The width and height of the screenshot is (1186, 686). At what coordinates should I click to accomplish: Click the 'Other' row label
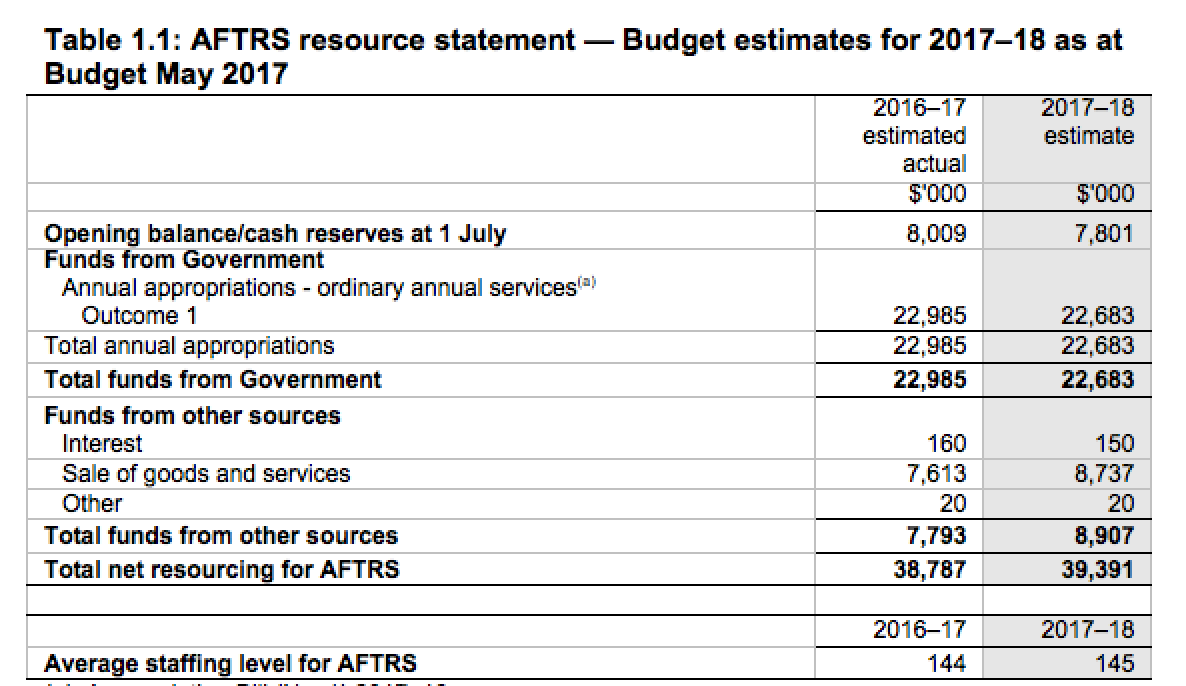click(92, 504)
